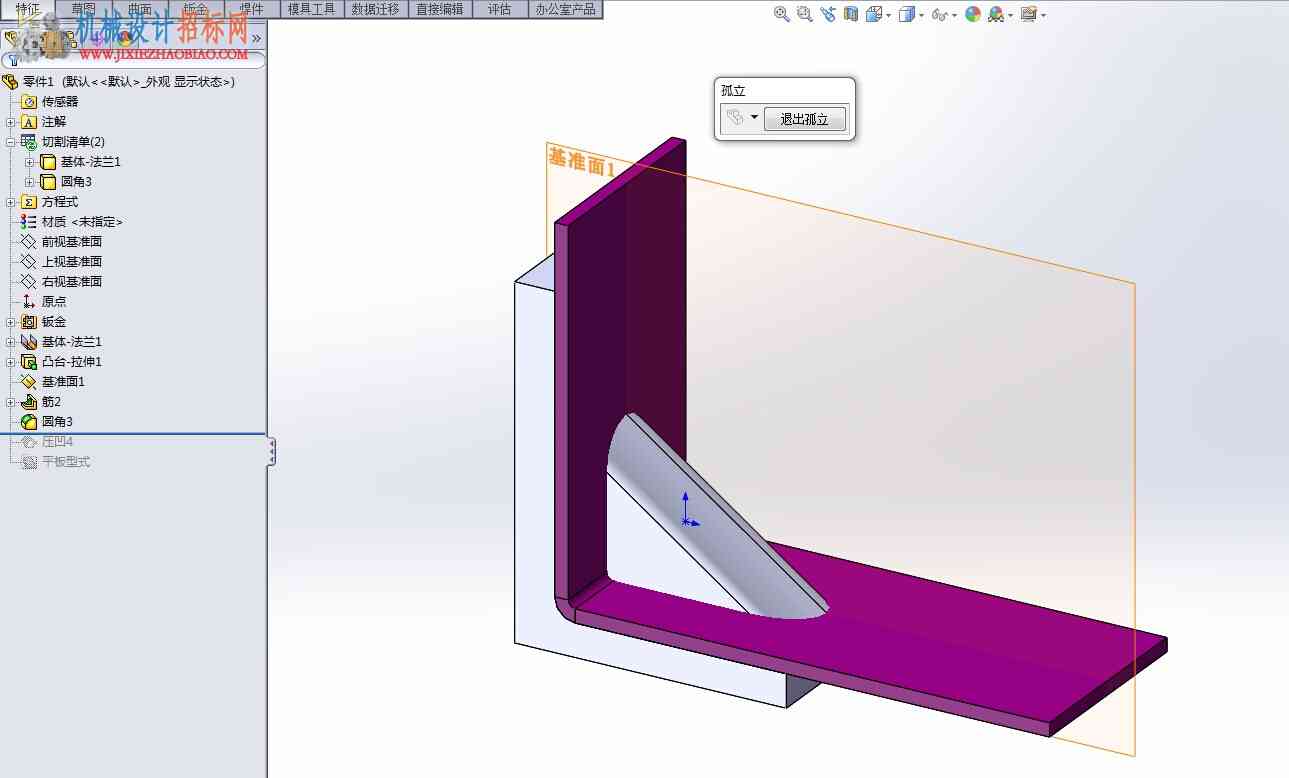Open the Display Style dropdown arrow
The width and height of the screenshot is (1289, 778).
click(x=921, y=15)
